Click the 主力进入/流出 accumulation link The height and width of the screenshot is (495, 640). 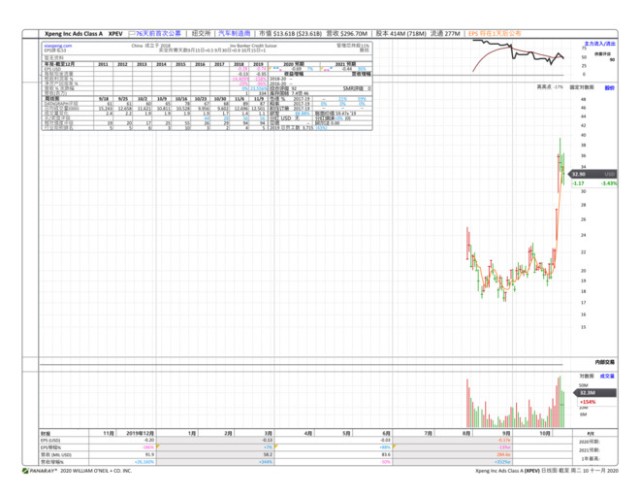(600, 44)
